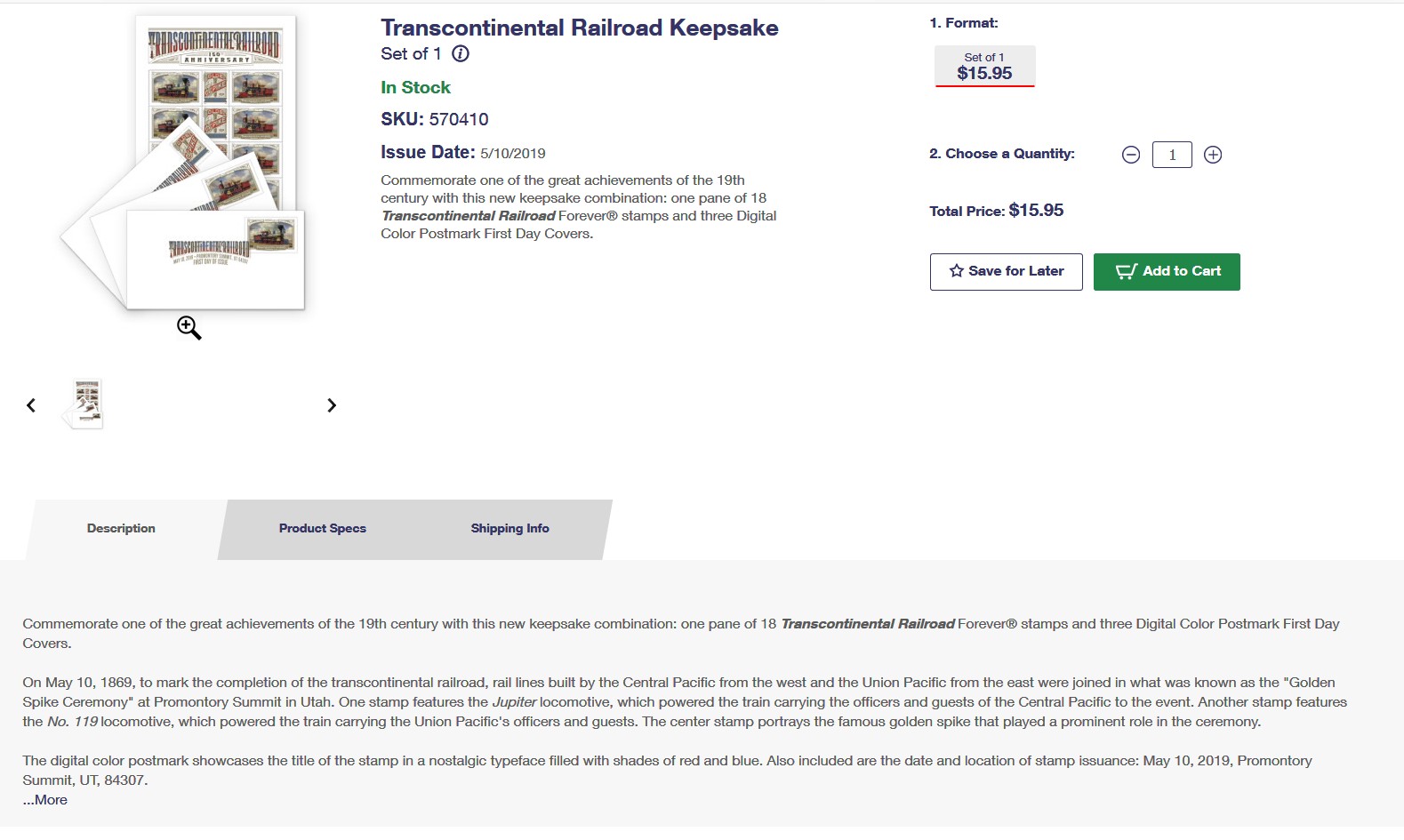Click the Issue Date 5/10/2019 text
This screenshot has width=1404, height=840.
[x=463, y=153]
